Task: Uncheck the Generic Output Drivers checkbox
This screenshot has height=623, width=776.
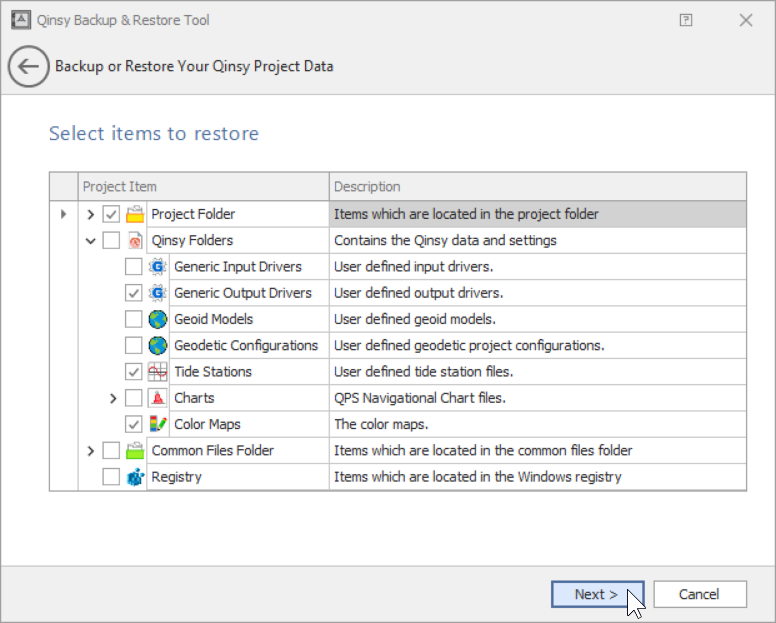Action: tap(133, 293)
